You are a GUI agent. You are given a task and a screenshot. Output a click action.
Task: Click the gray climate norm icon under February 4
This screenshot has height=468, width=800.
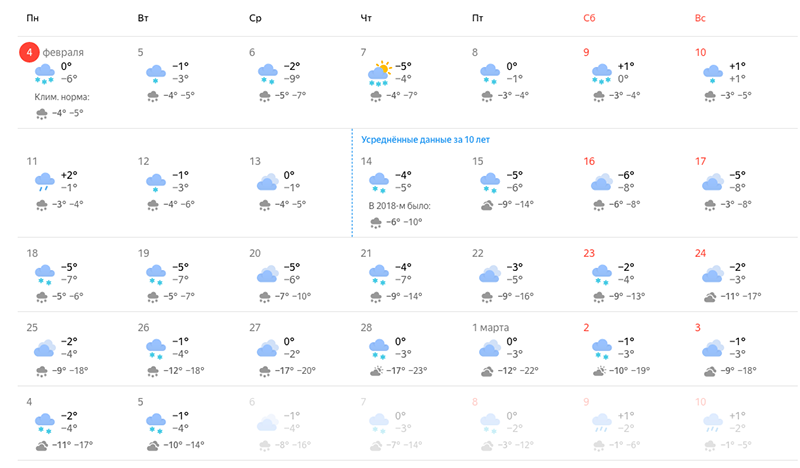point(41,114)
